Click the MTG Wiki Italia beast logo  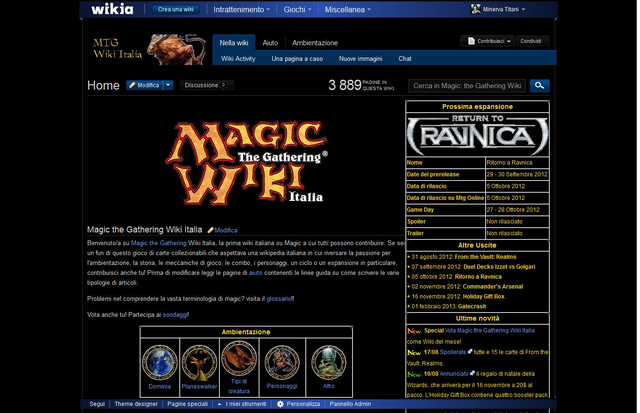[x=176, y=49]
